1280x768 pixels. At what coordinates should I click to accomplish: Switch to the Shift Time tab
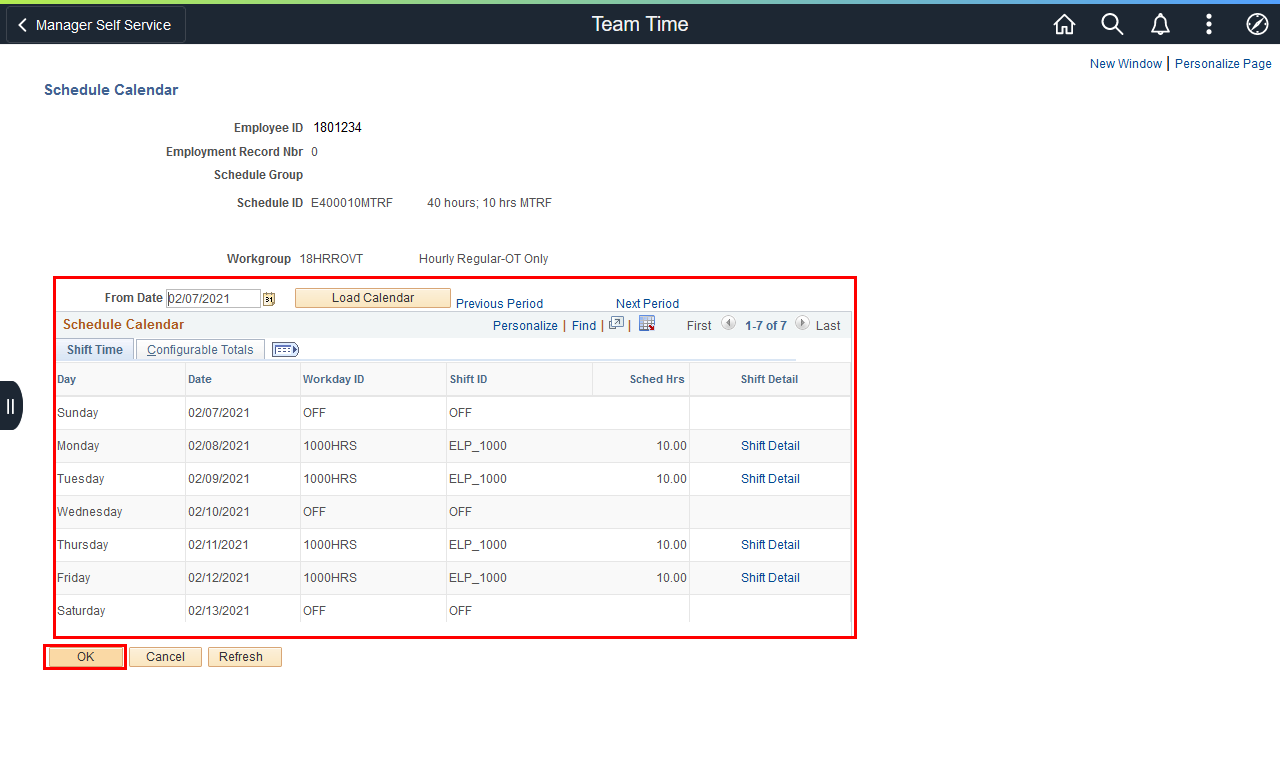95,350
